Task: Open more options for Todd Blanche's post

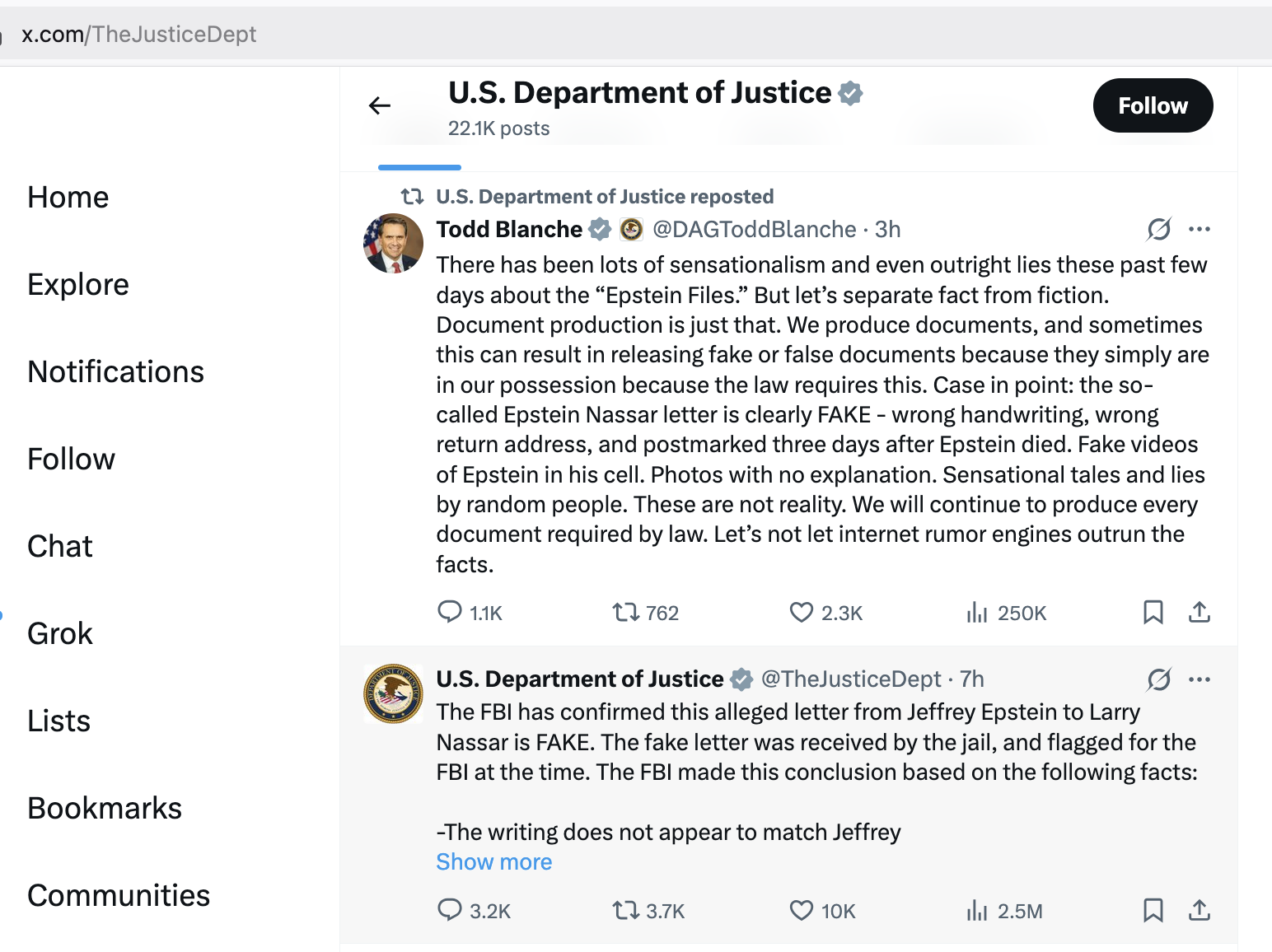Action: point(1200,229)
